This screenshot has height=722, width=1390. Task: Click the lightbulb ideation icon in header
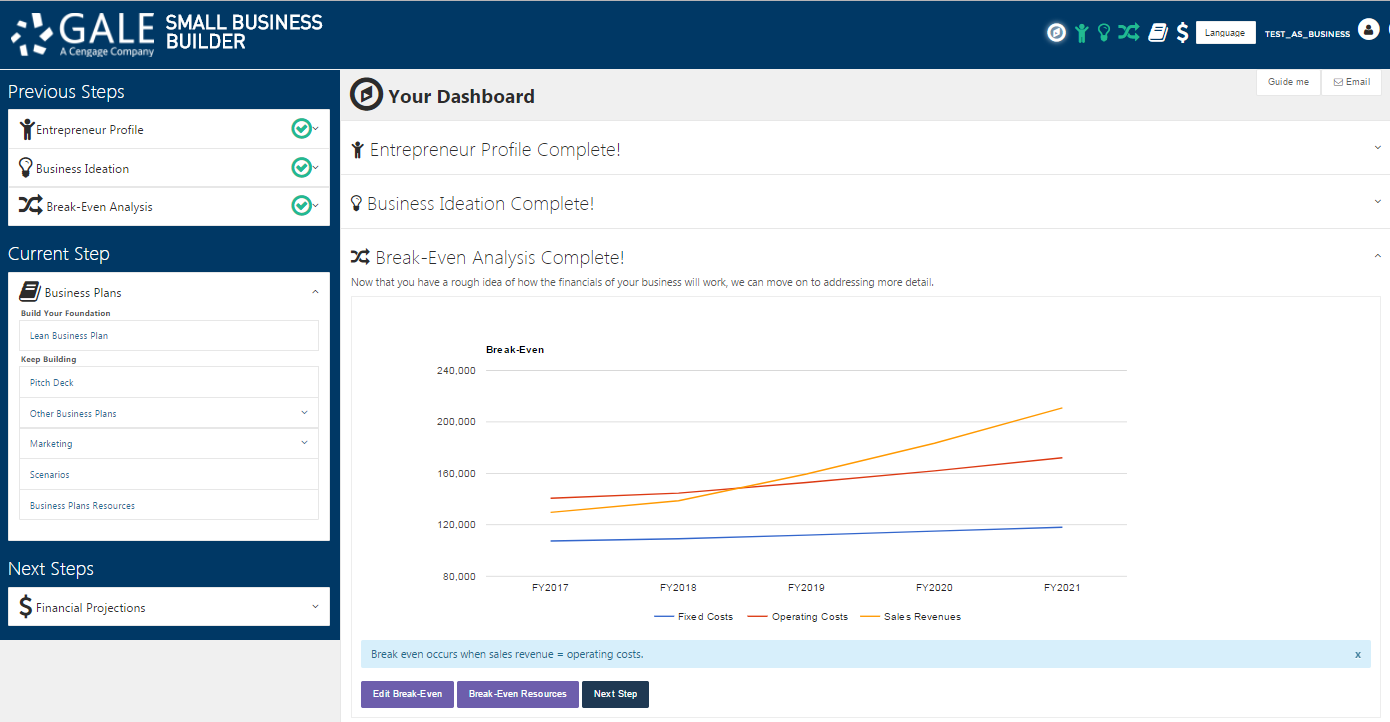coord(1103,33)
